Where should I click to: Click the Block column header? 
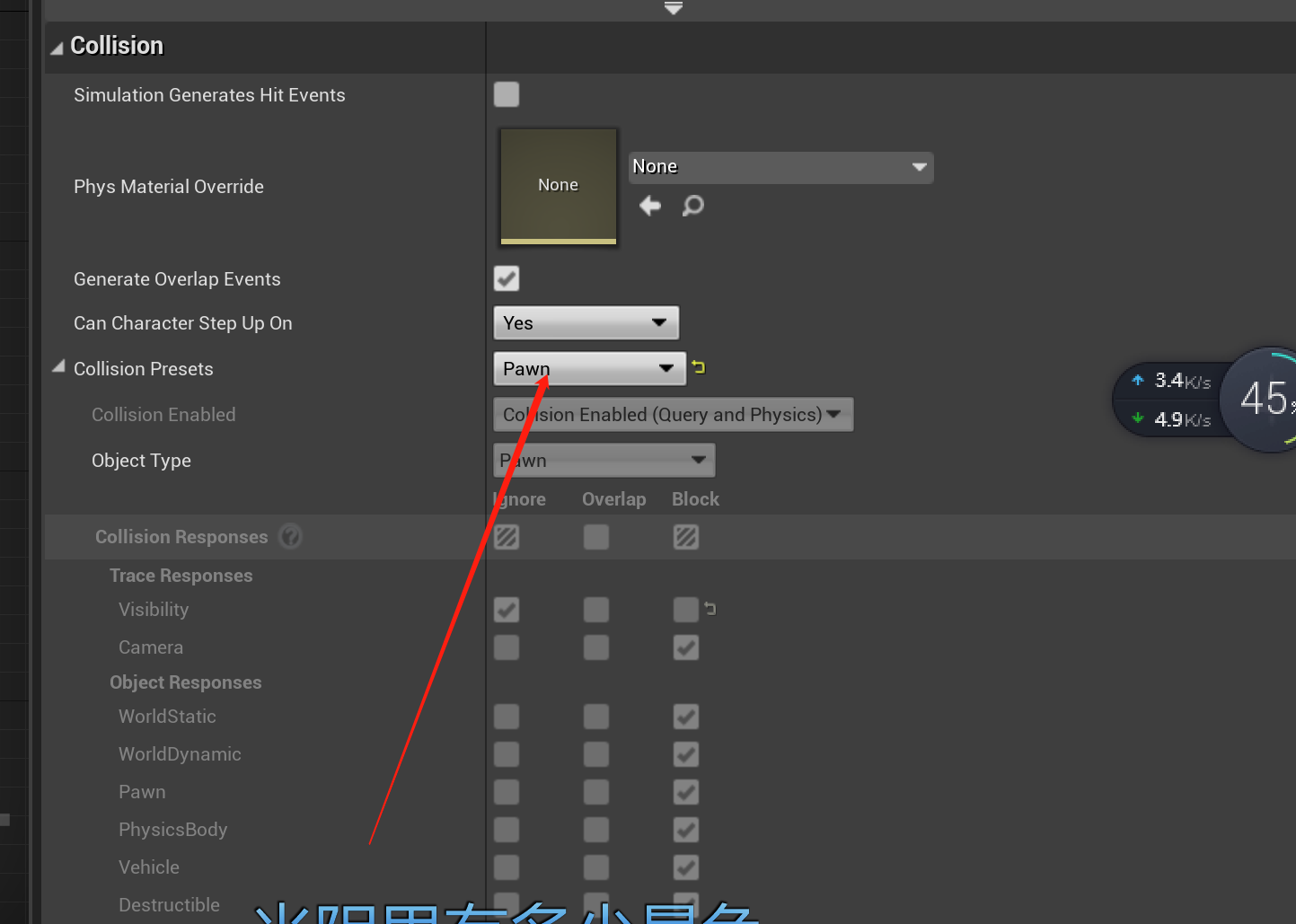click(695, 499)
